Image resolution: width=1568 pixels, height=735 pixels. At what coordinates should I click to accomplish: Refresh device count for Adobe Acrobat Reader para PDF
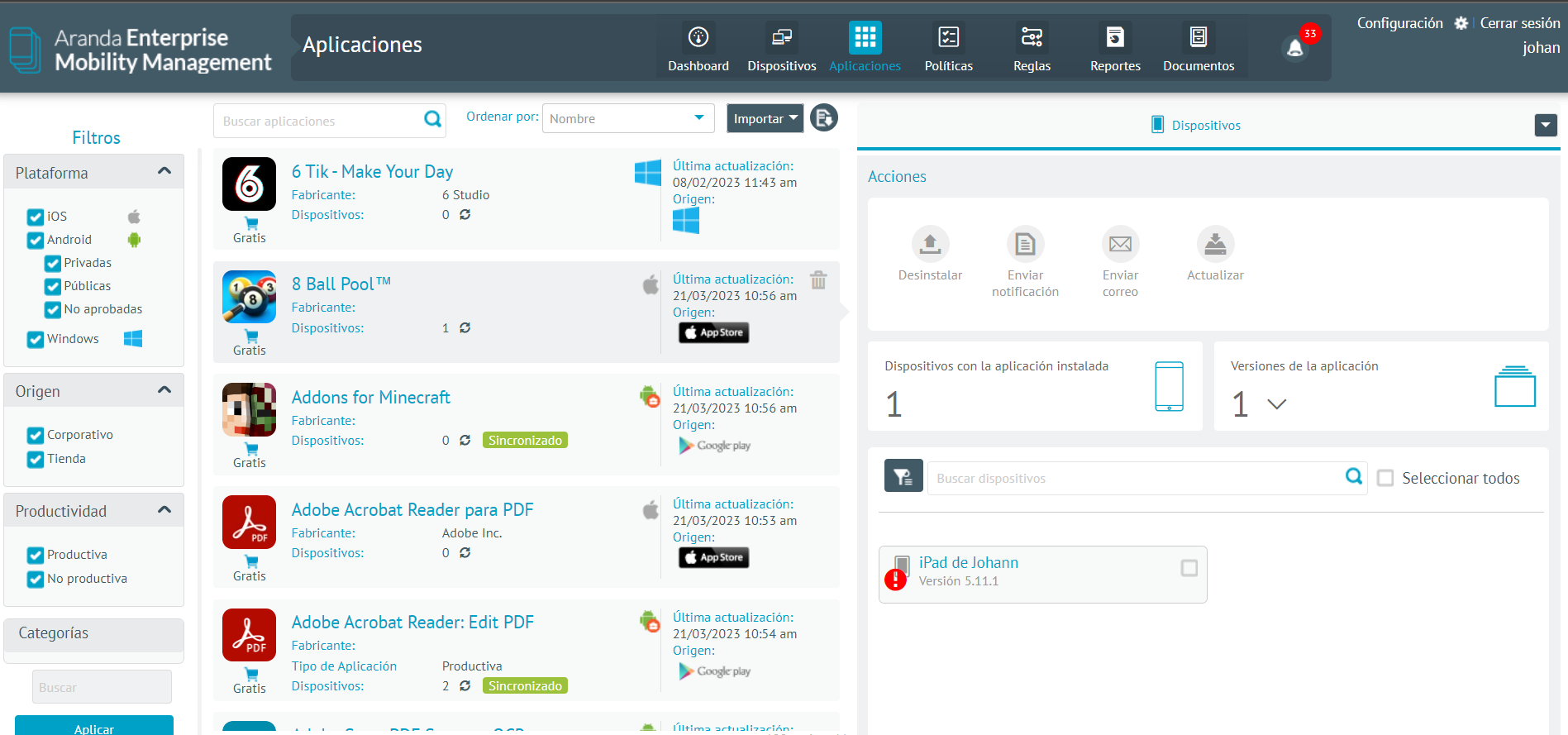point(465,553)
